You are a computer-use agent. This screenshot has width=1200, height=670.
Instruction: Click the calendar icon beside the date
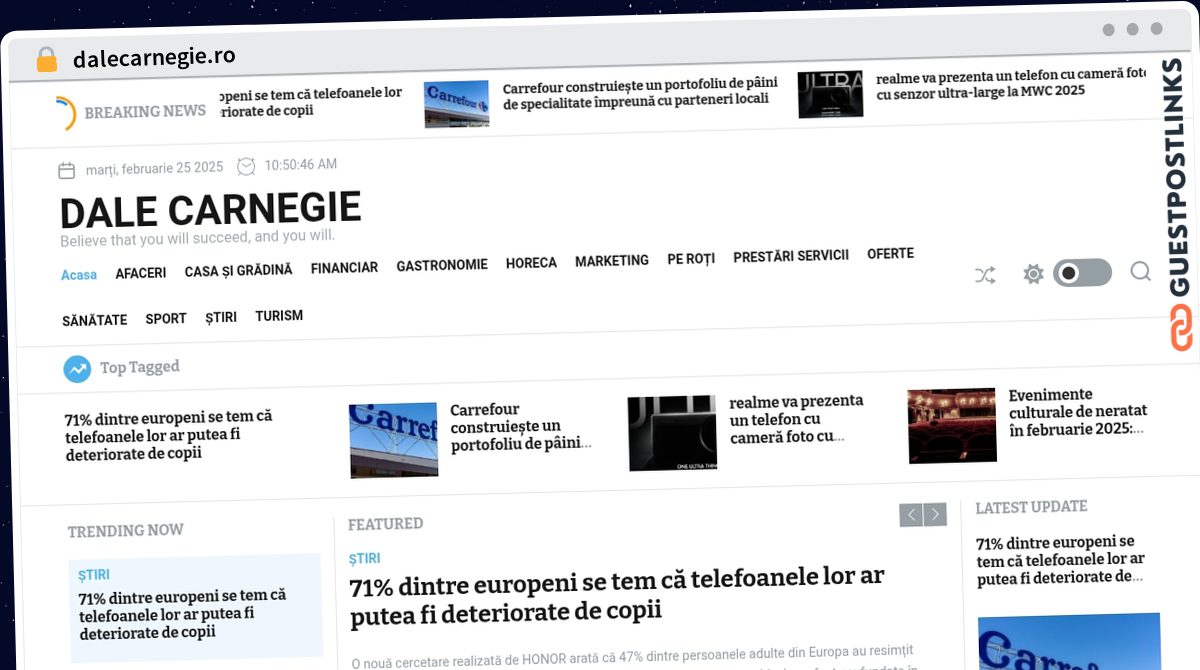pos(67,170)
